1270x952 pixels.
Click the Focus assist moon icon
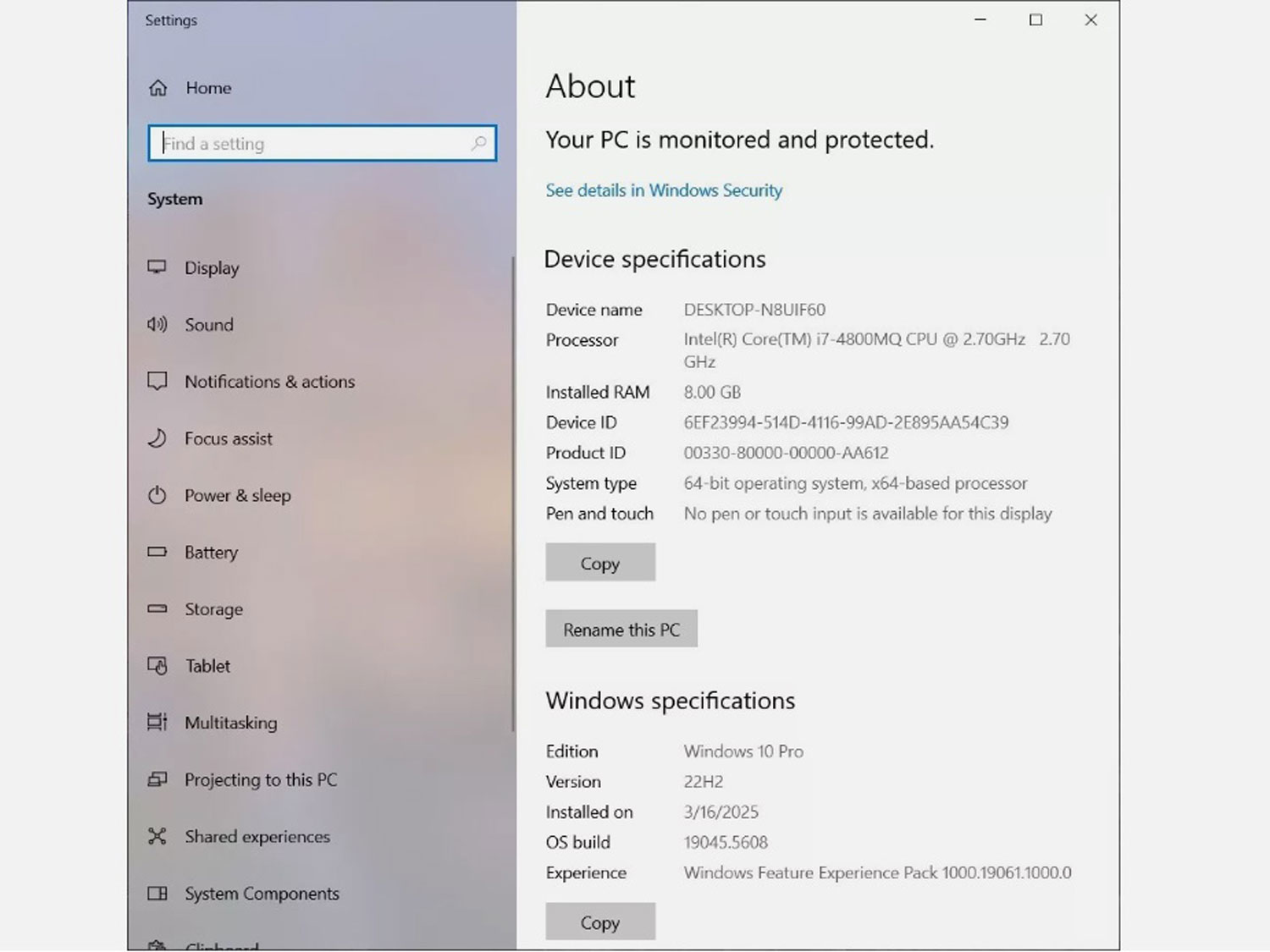coord(157,438)
